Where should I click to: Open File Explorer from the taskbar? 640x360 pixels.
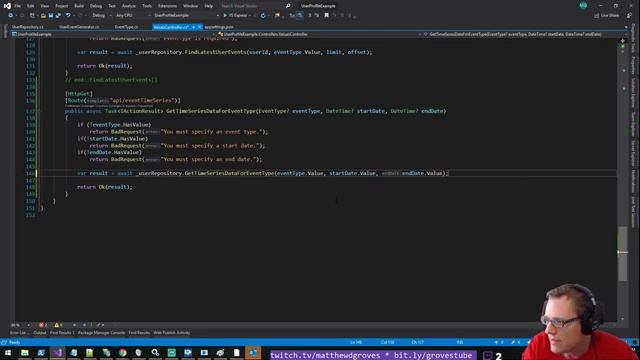tap(25, 353)
